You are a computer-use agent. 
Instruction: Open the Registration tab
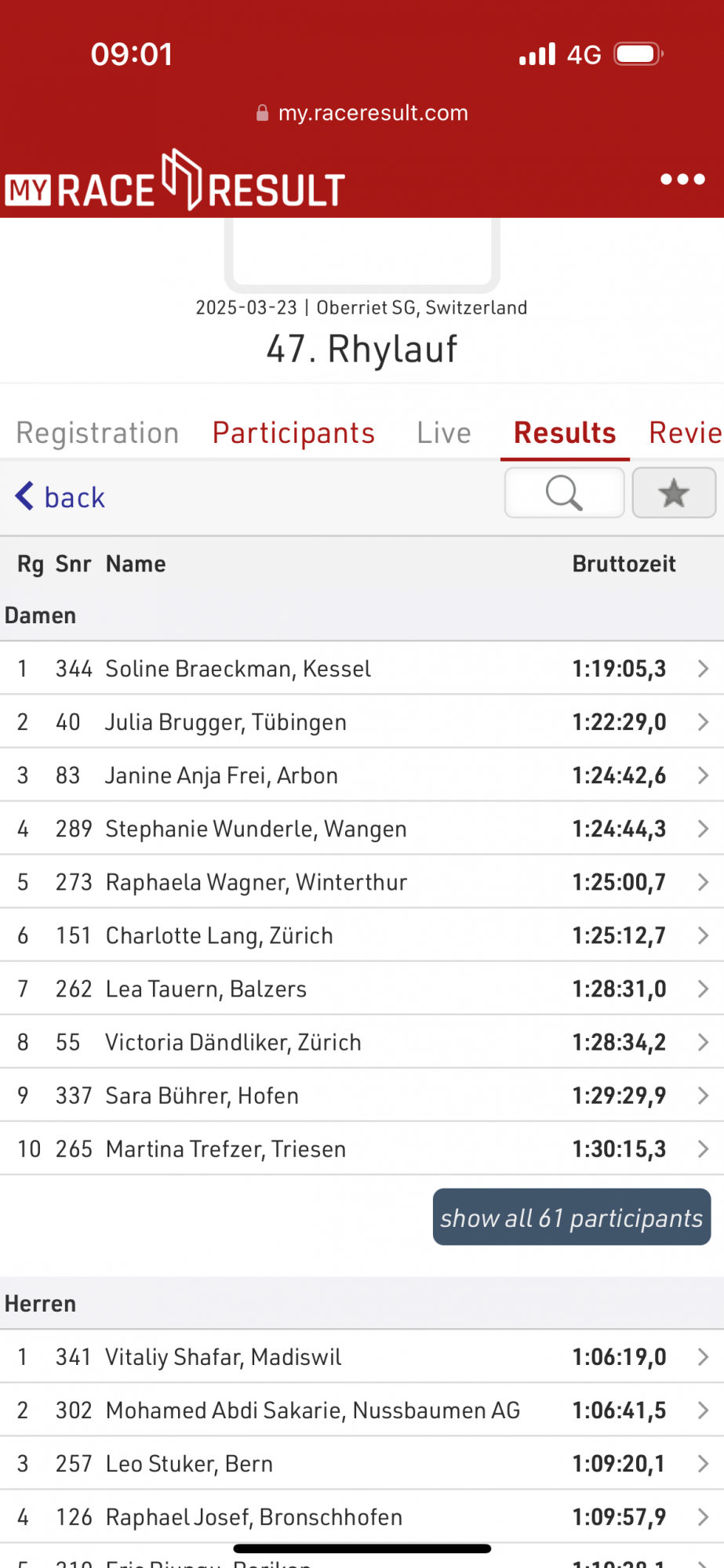click(97, 433)
